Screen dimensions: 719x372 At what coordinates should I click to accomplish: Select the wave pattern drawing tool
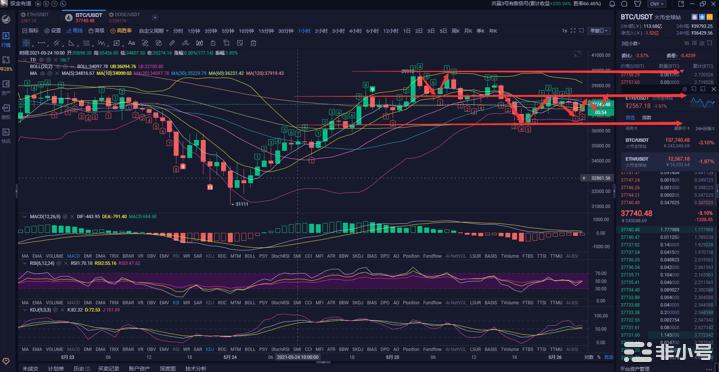[x=101, y=43]
